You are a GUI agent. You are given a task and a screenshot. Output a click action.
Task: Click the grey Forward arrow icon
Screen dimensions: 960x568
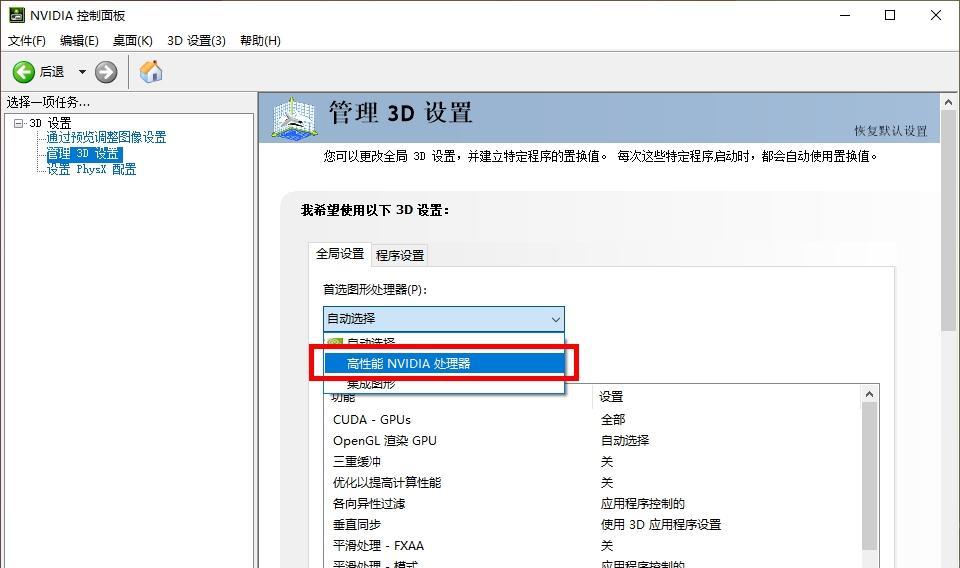click(x=106, y=72)
